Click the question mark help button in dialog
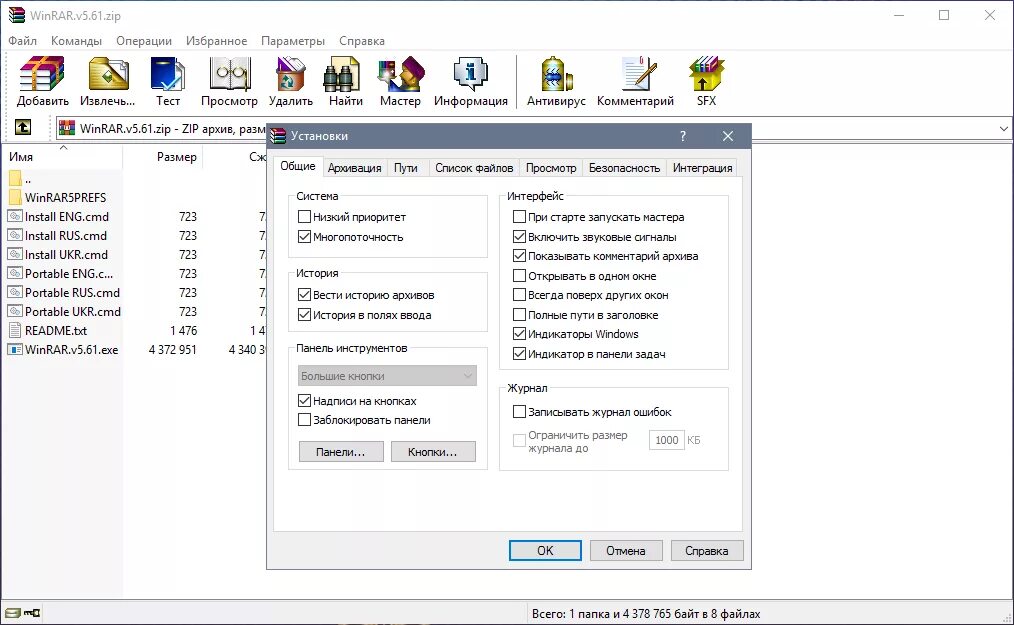Screen dimensions: 1014x625 coord(682,136)
